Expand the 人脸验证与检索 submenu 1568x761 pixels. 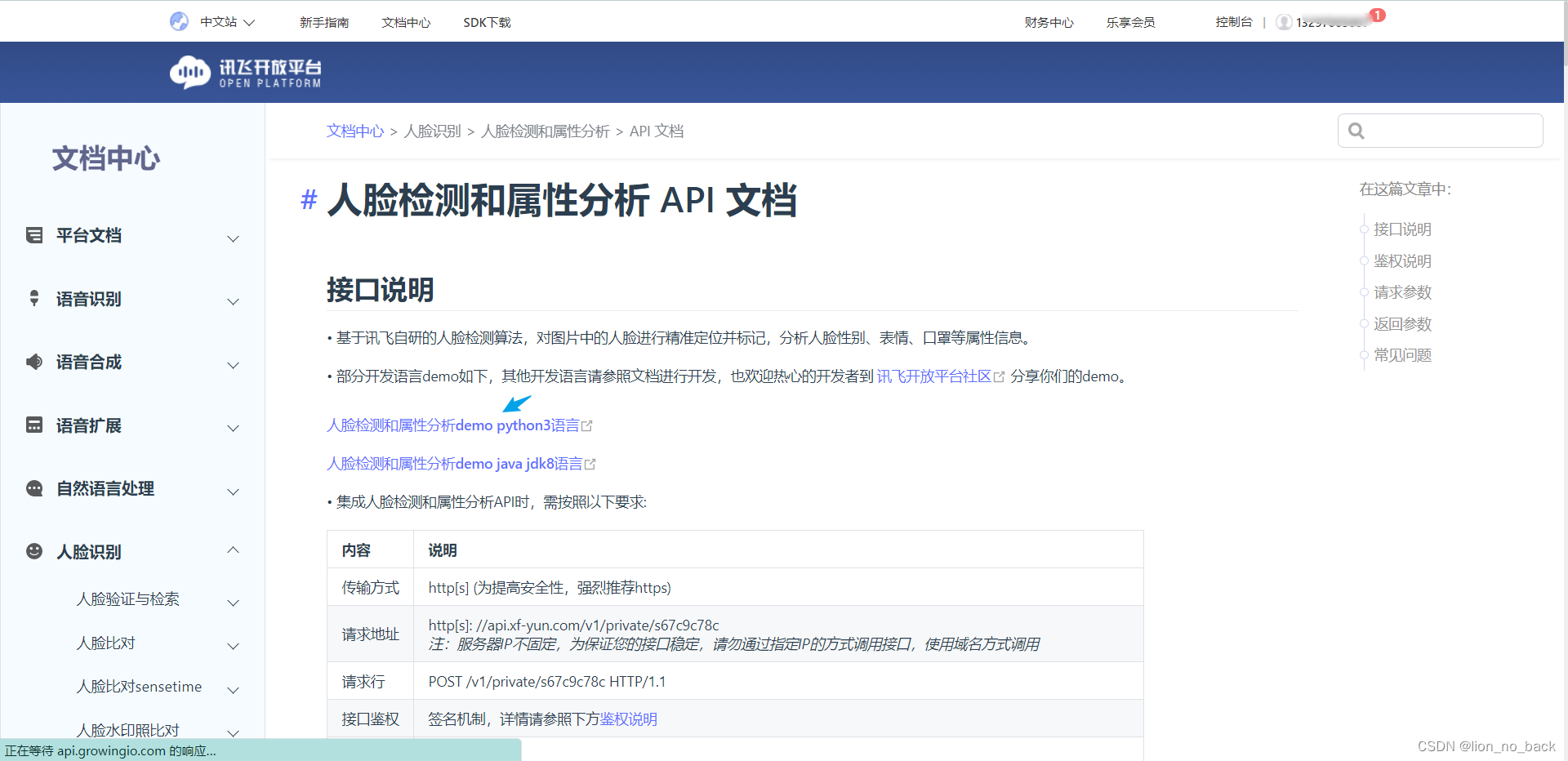(233, 603)
